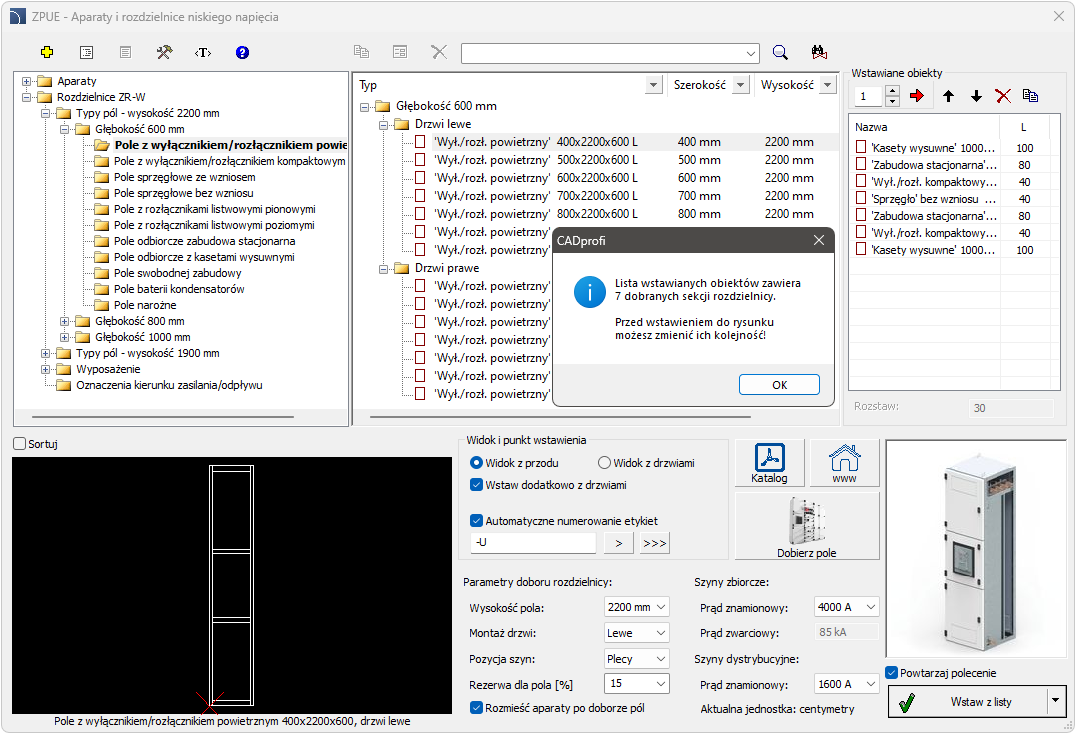Delete list item with red X icon
1075x733 pixels.
click(x=1003, y=96)
